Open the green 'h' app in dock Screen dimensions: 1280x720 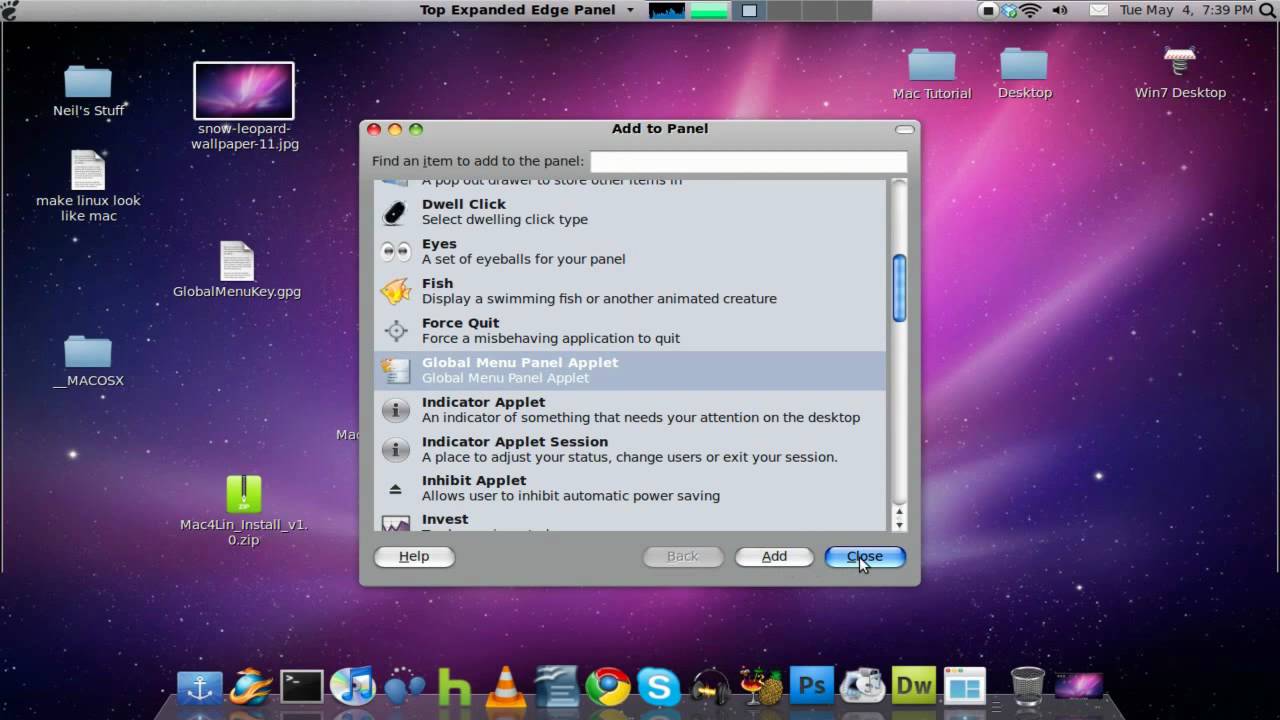(x=455, y=687)
